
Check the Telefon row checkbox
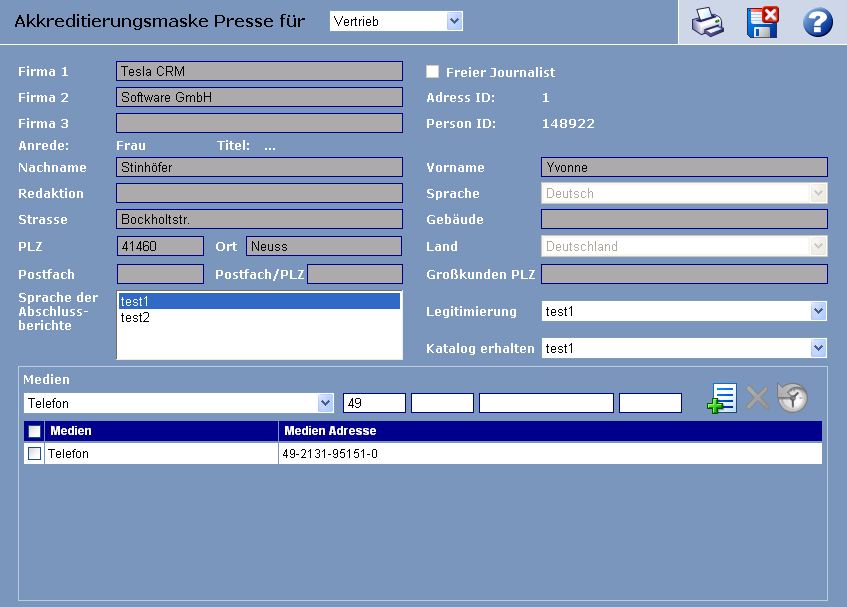pos(35,454)
